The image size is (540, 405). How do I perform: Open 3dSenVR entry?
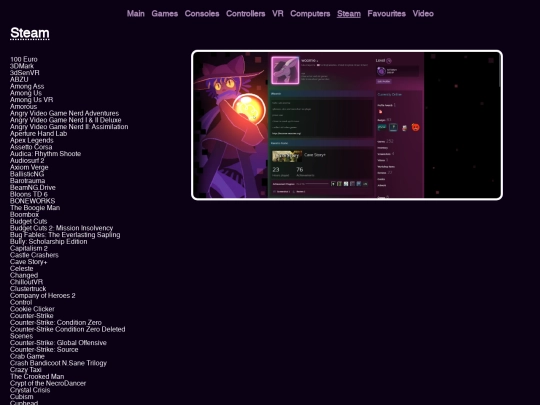24,73
